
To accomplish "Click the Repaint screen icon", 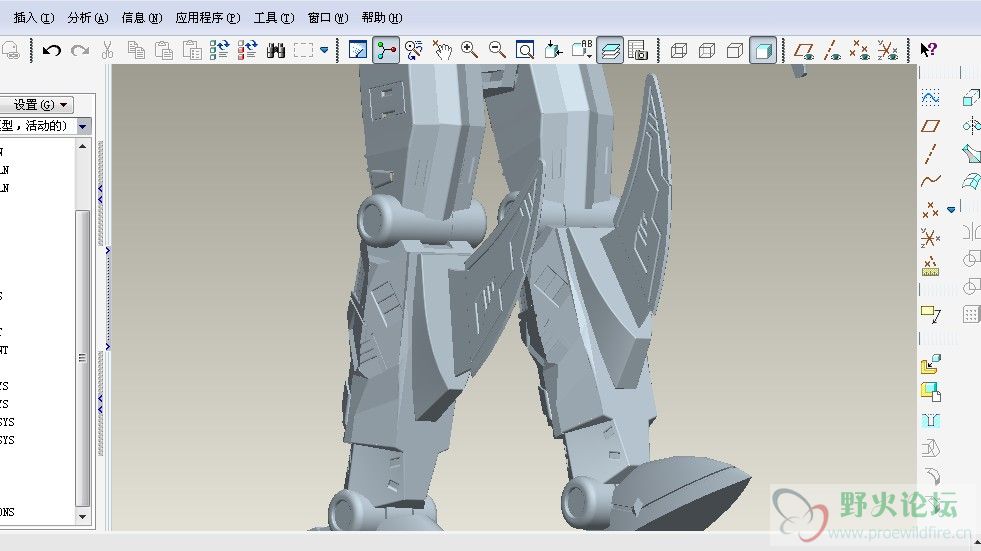I will tap(358, 50).
